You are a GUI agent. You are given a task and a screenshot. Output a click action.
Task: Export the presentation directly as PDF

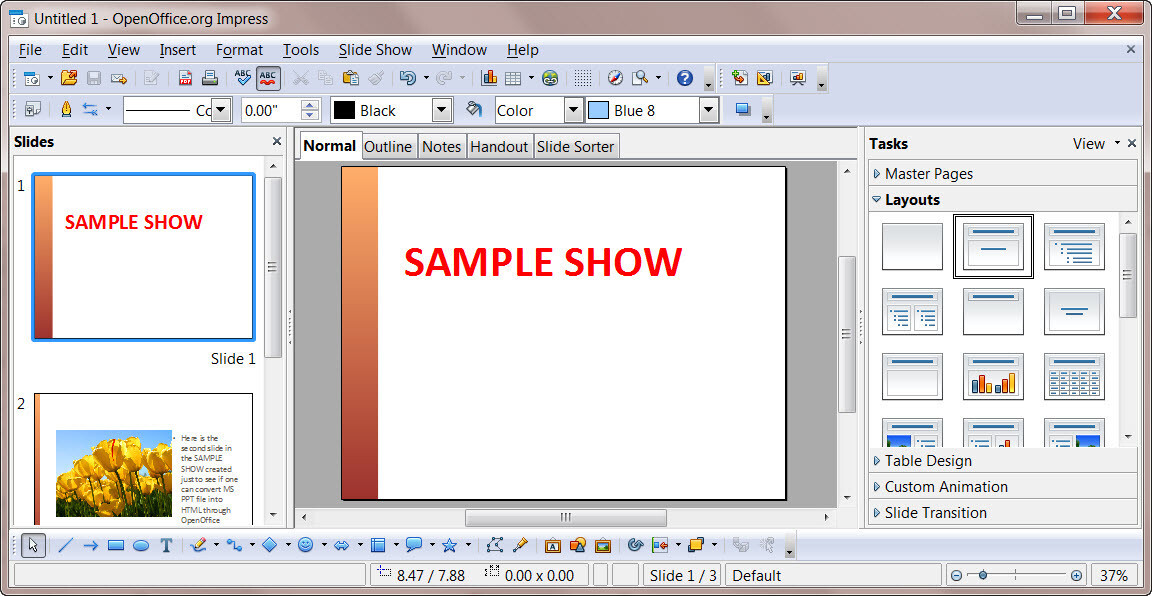(185, 77)
